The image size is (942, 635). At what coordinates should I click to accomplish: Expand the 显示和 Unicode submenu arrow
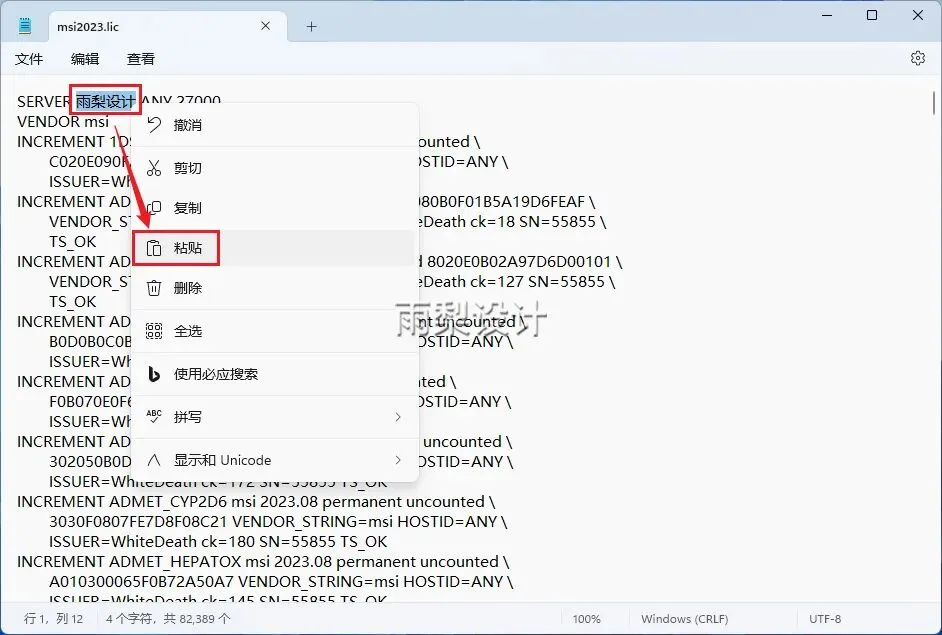click(398, 460)
